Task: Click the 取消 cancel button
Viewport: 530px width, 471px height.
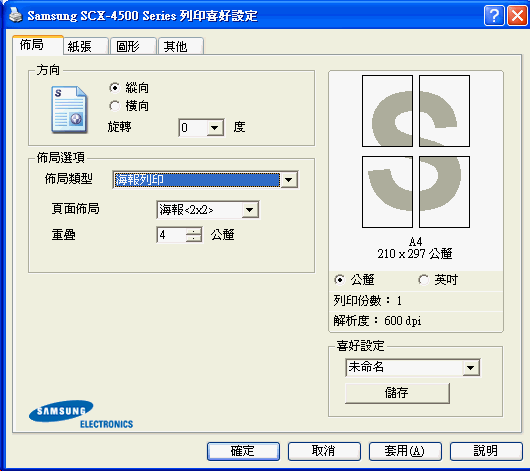Action: [324, 451]
